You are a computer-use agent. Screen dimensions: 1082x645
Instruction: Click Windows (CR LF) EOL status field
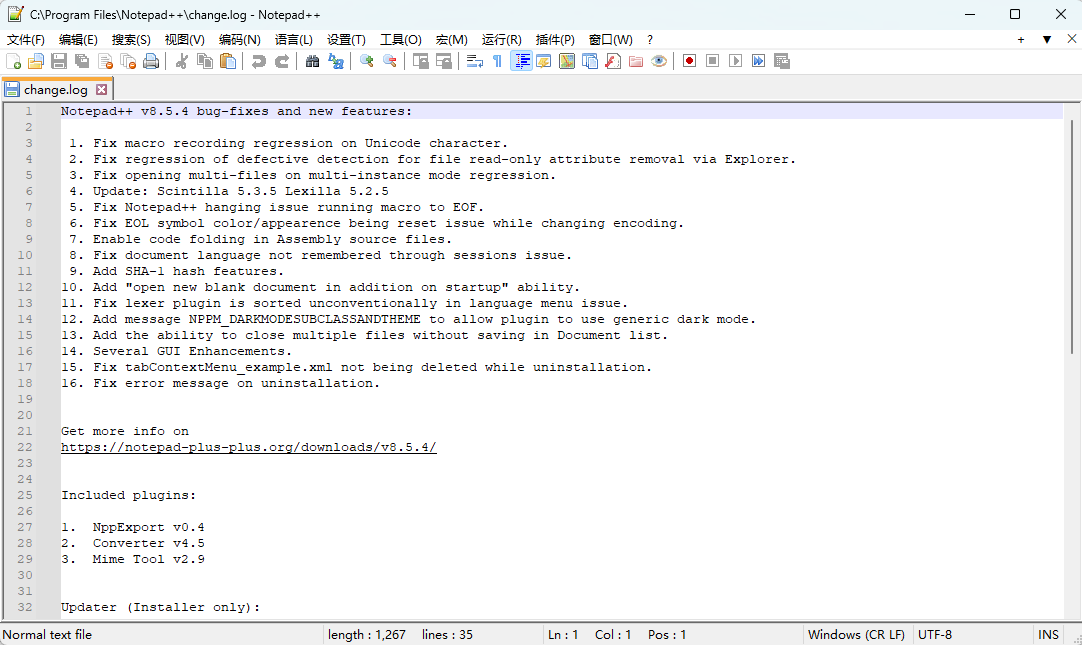click(x=856, y=635)
